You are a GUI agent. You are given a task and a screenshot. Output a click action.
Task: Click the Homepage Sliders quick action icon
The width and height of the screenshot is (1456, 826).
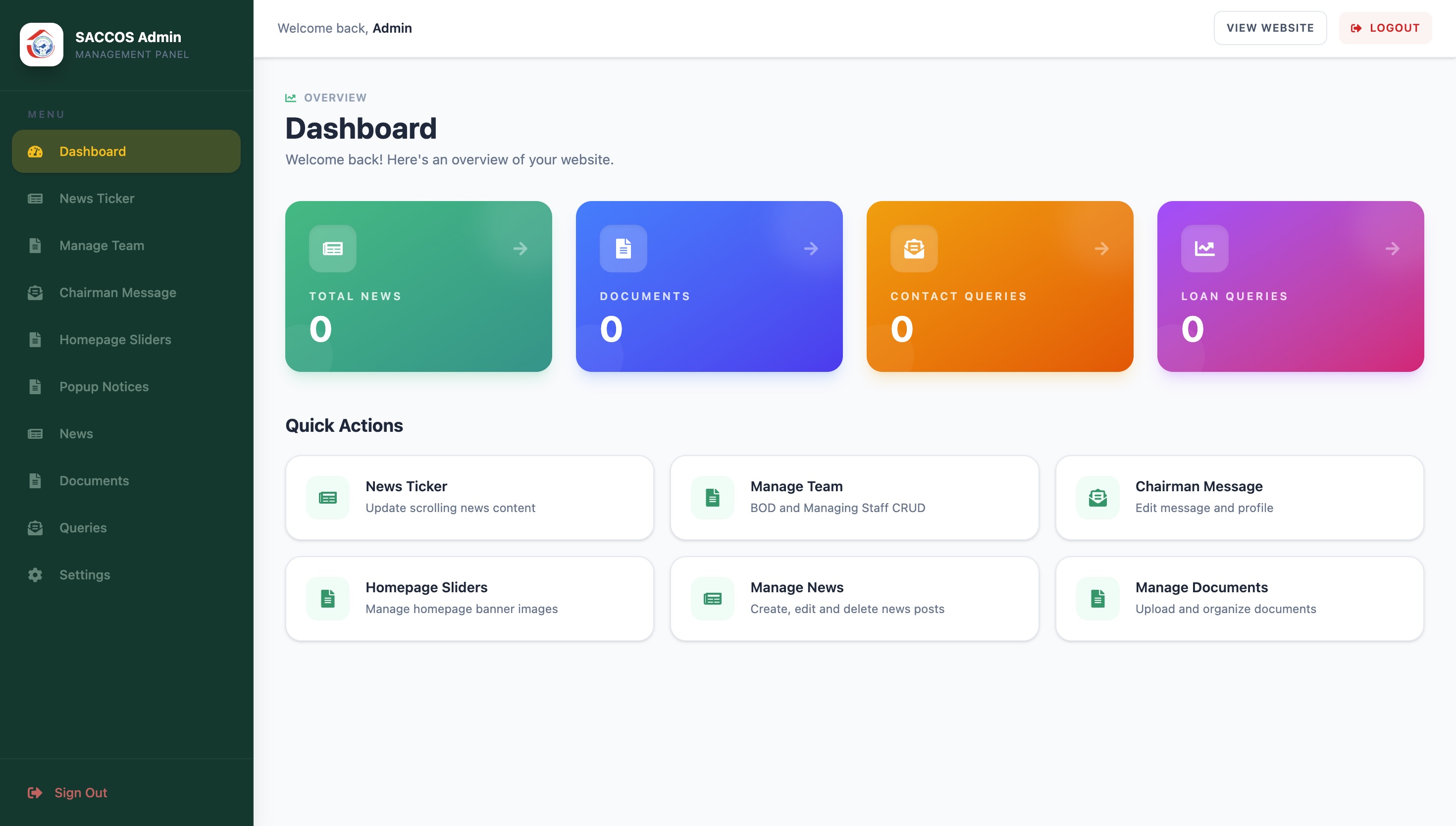click(x=328, y=599)
